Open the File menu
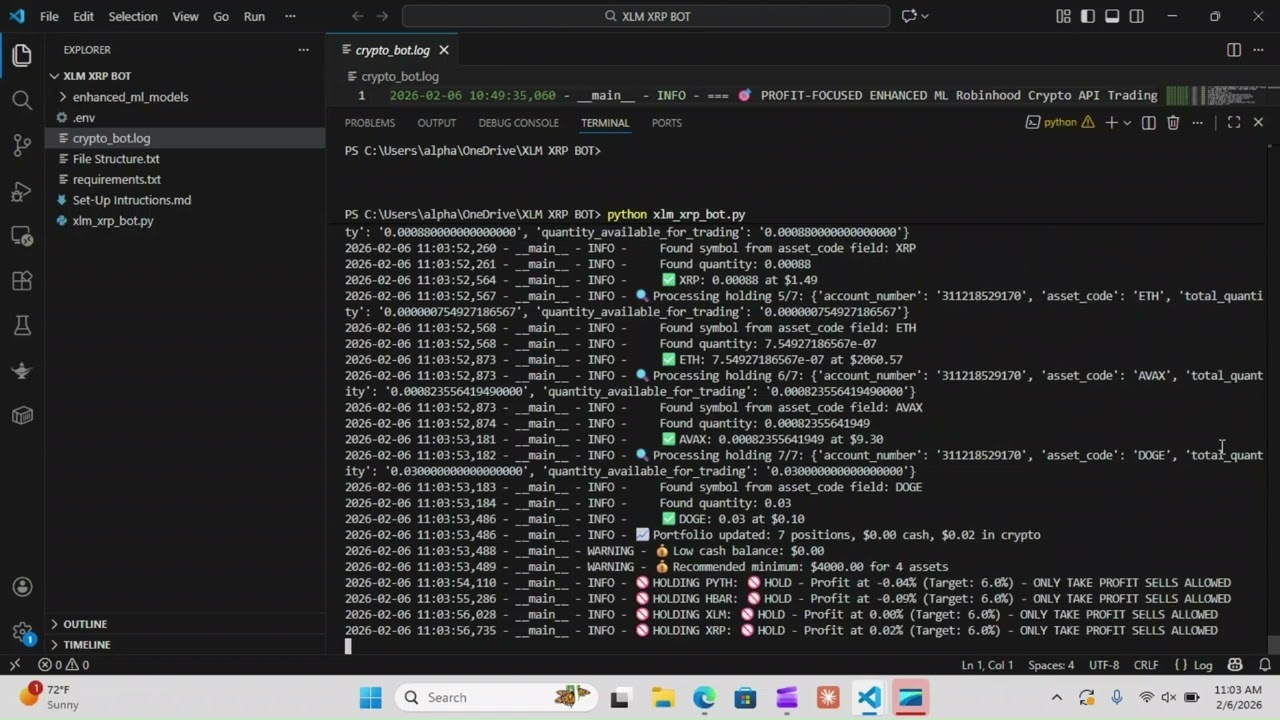 [x=49, y=16]
